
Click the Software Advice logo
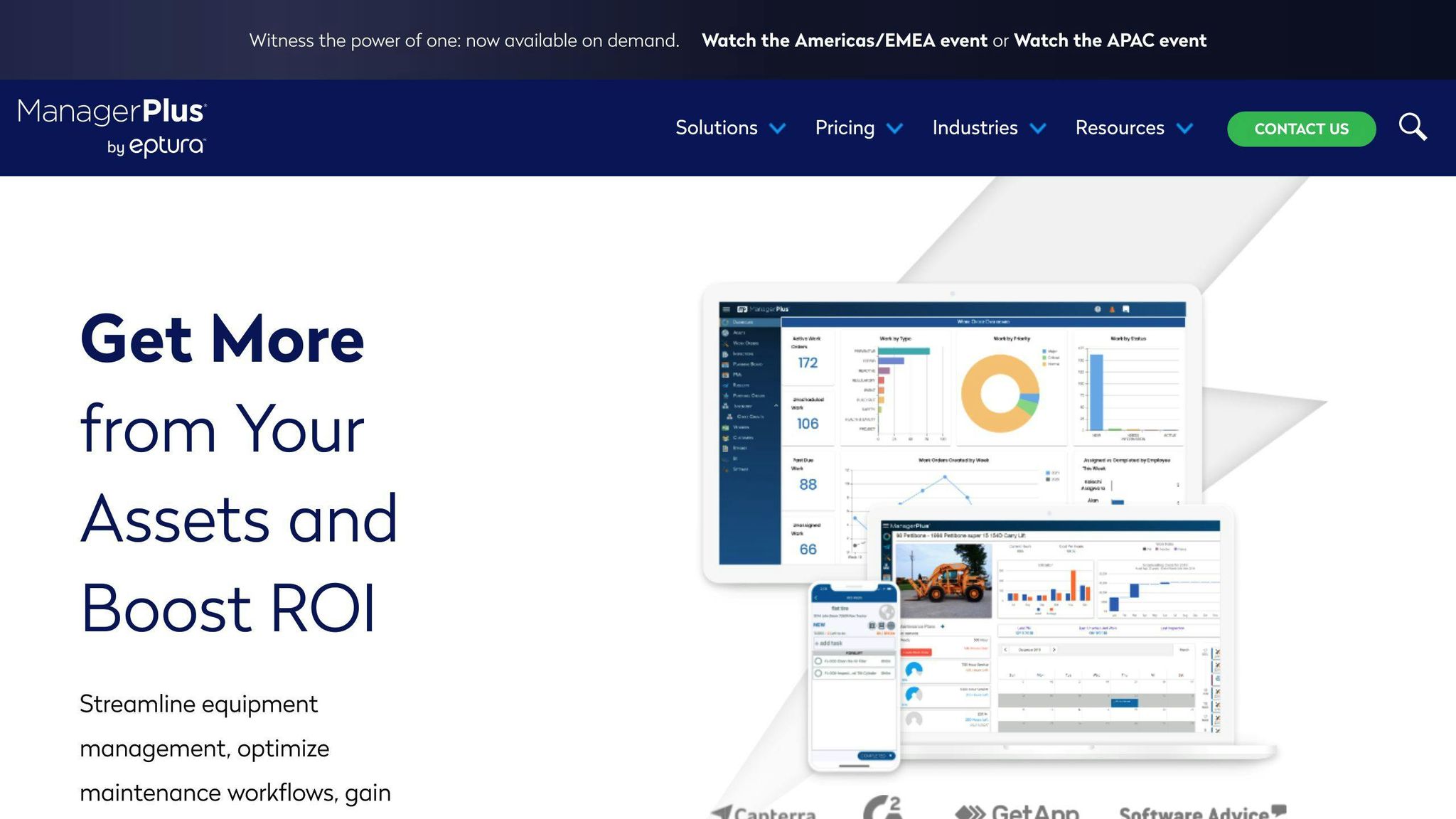[x=1202, y=811]
